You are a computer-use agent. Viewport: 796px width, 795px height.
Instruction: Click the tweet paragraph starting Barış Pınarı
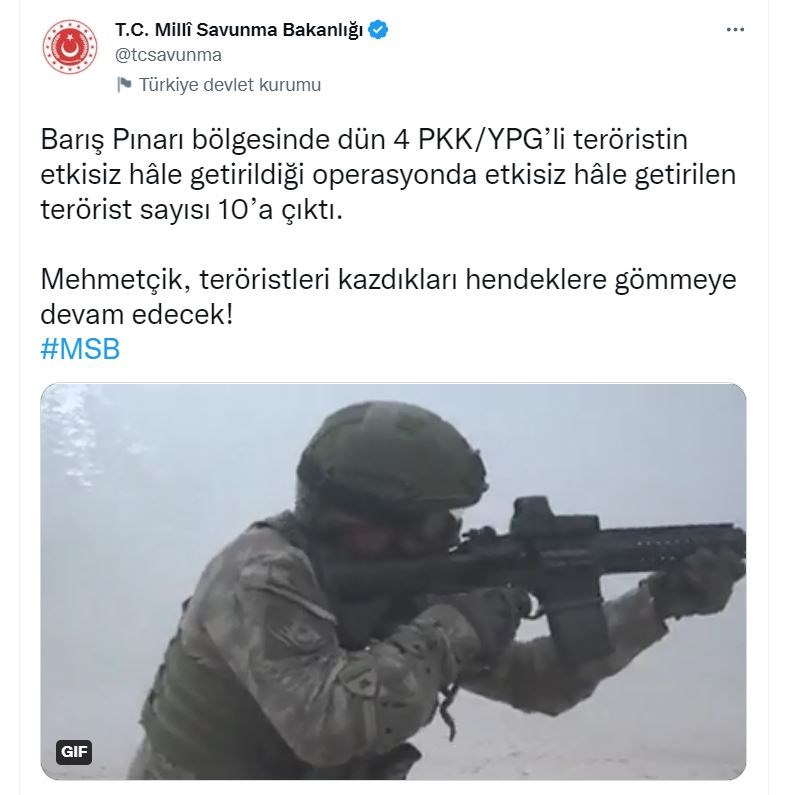click(x=388, y=174)
